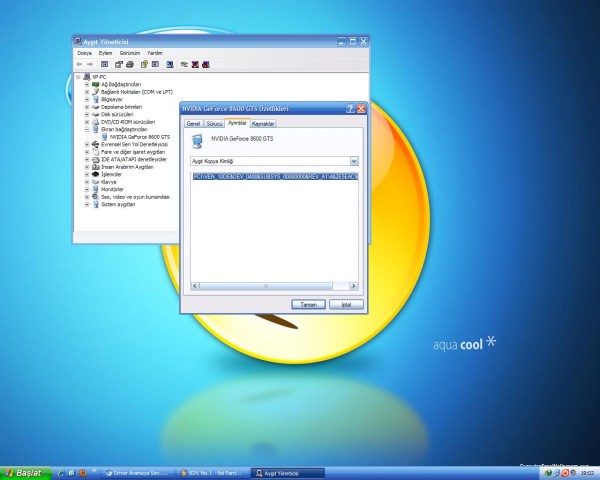Open the Aygıt Kopya Kimliği dropdown

(354, 160)
